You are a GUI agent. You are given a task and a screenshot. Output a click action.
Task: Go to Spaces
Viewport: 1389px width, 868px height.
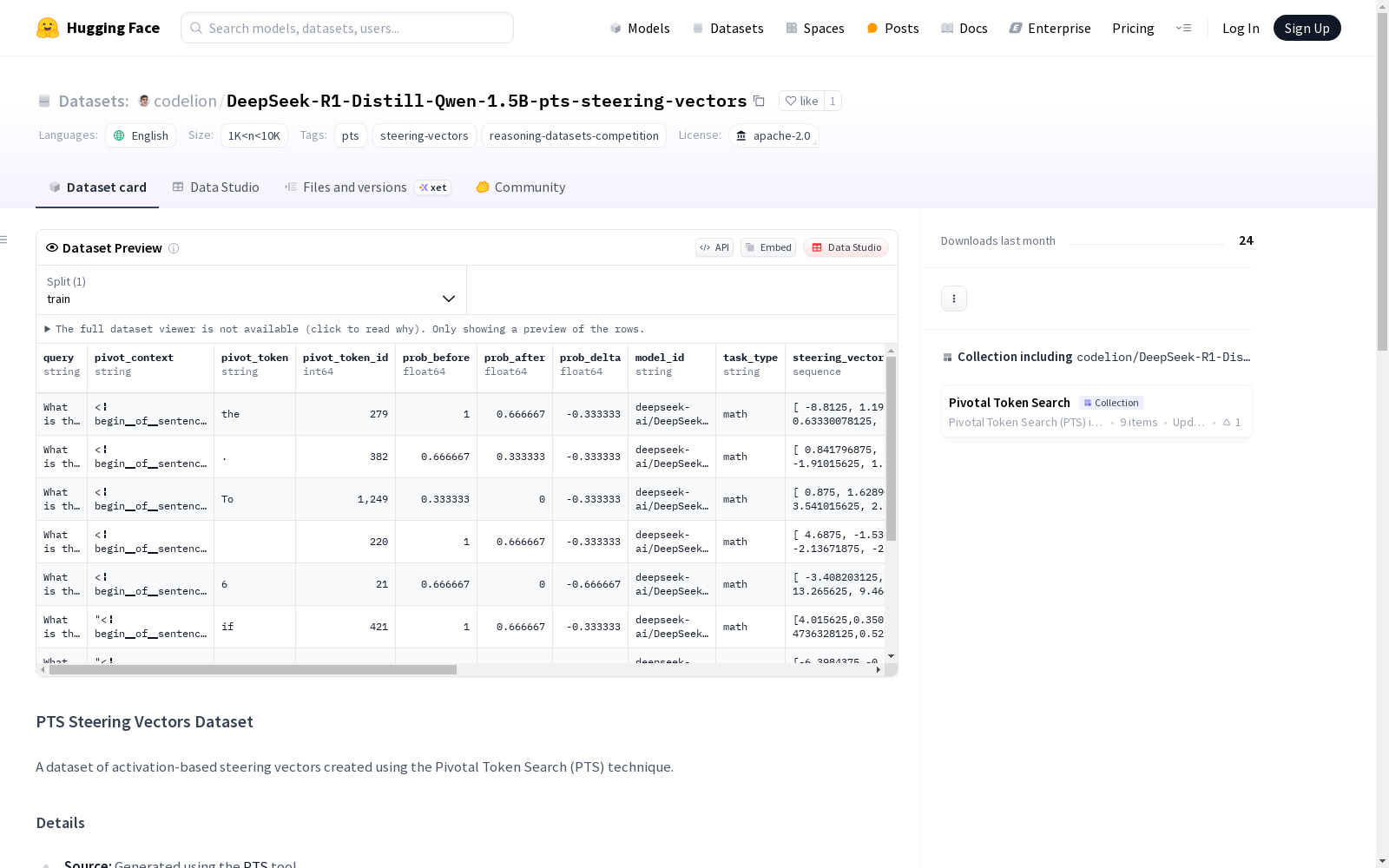tap(815, 28)
